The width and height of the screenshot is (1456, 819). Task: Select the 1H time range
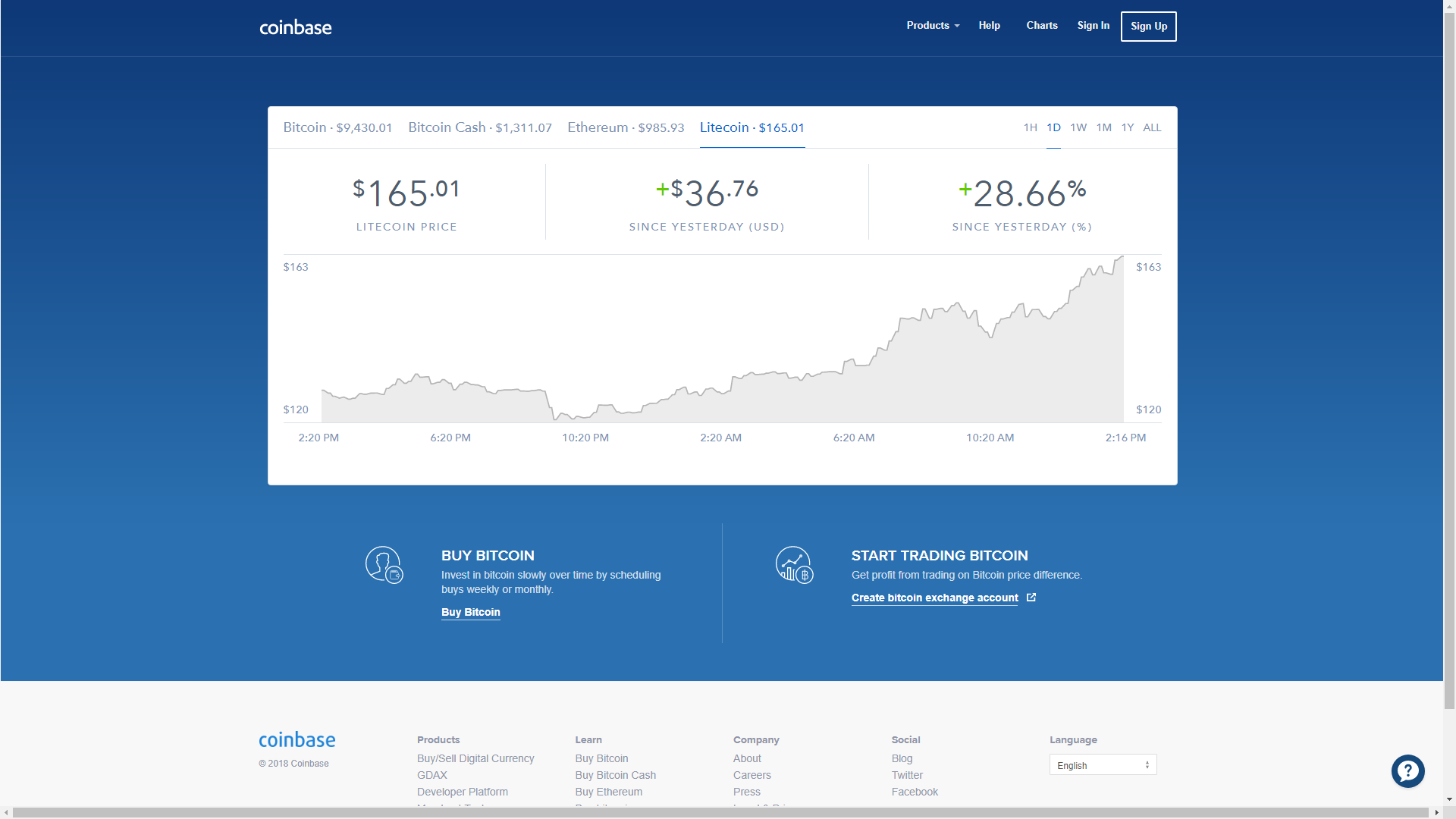(1030, 127)
